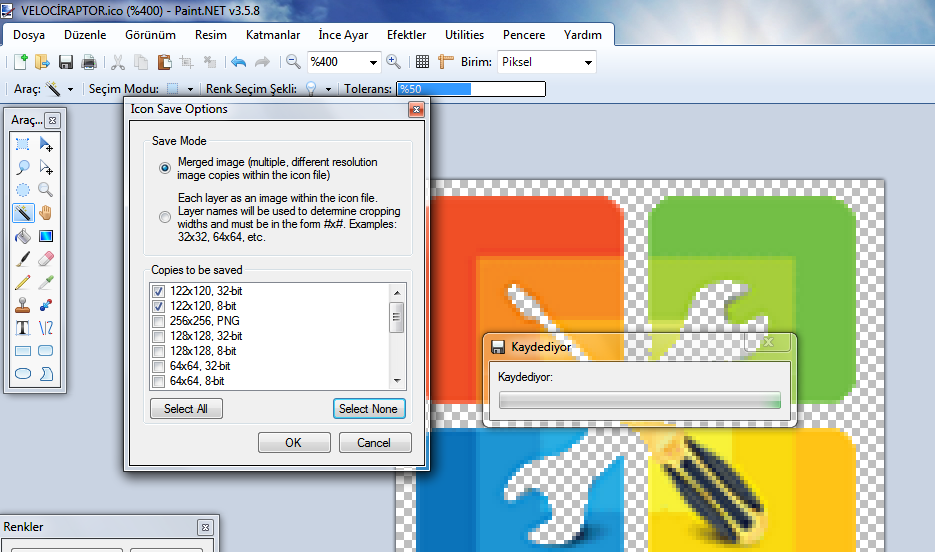Select the Pencil tool
This screenshot has height=552, width=935.
pos(23,282)
